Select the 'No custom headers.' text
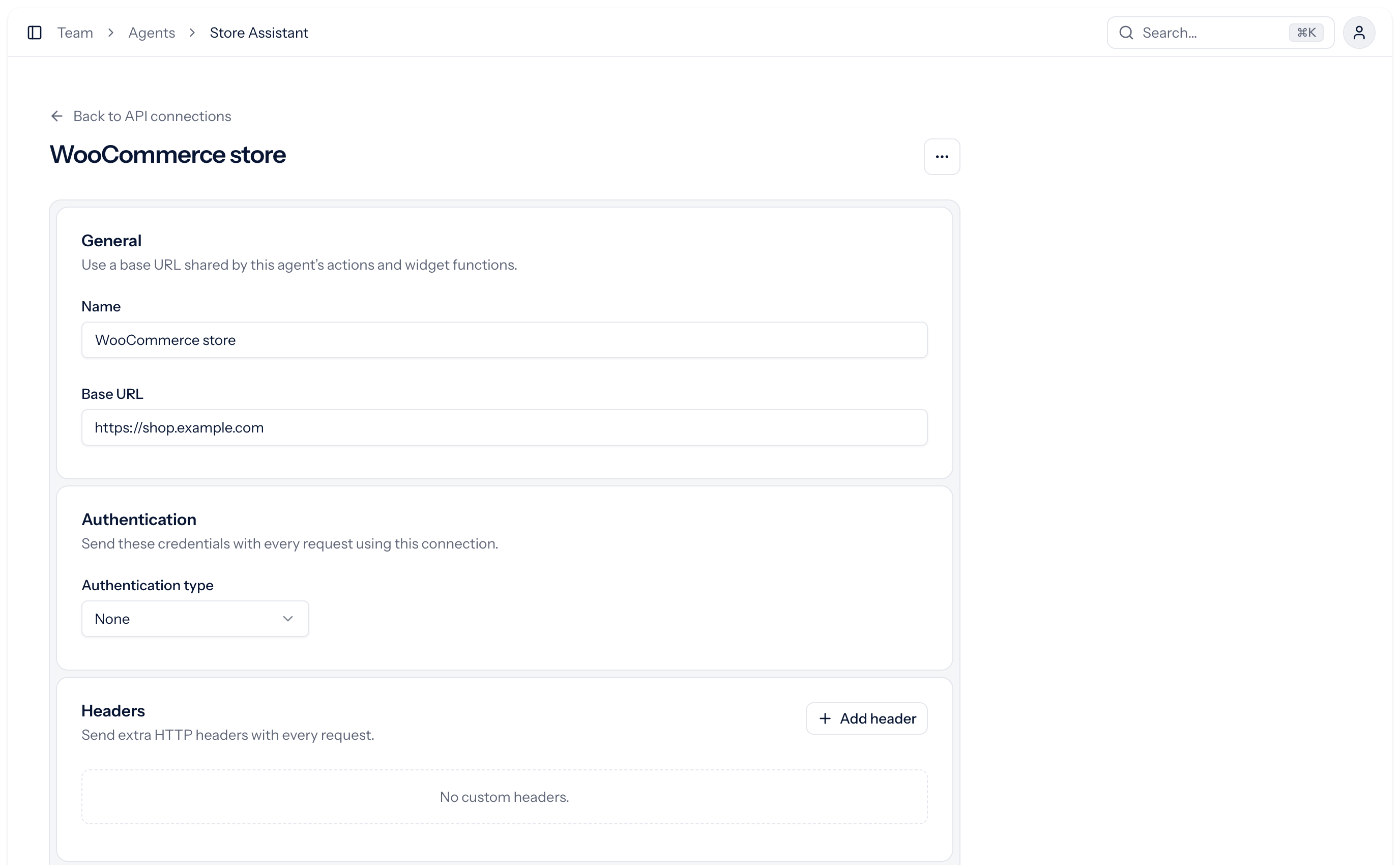Image resolution: width=1400 pixels, height=865 pixels. (x=505, y=797)
